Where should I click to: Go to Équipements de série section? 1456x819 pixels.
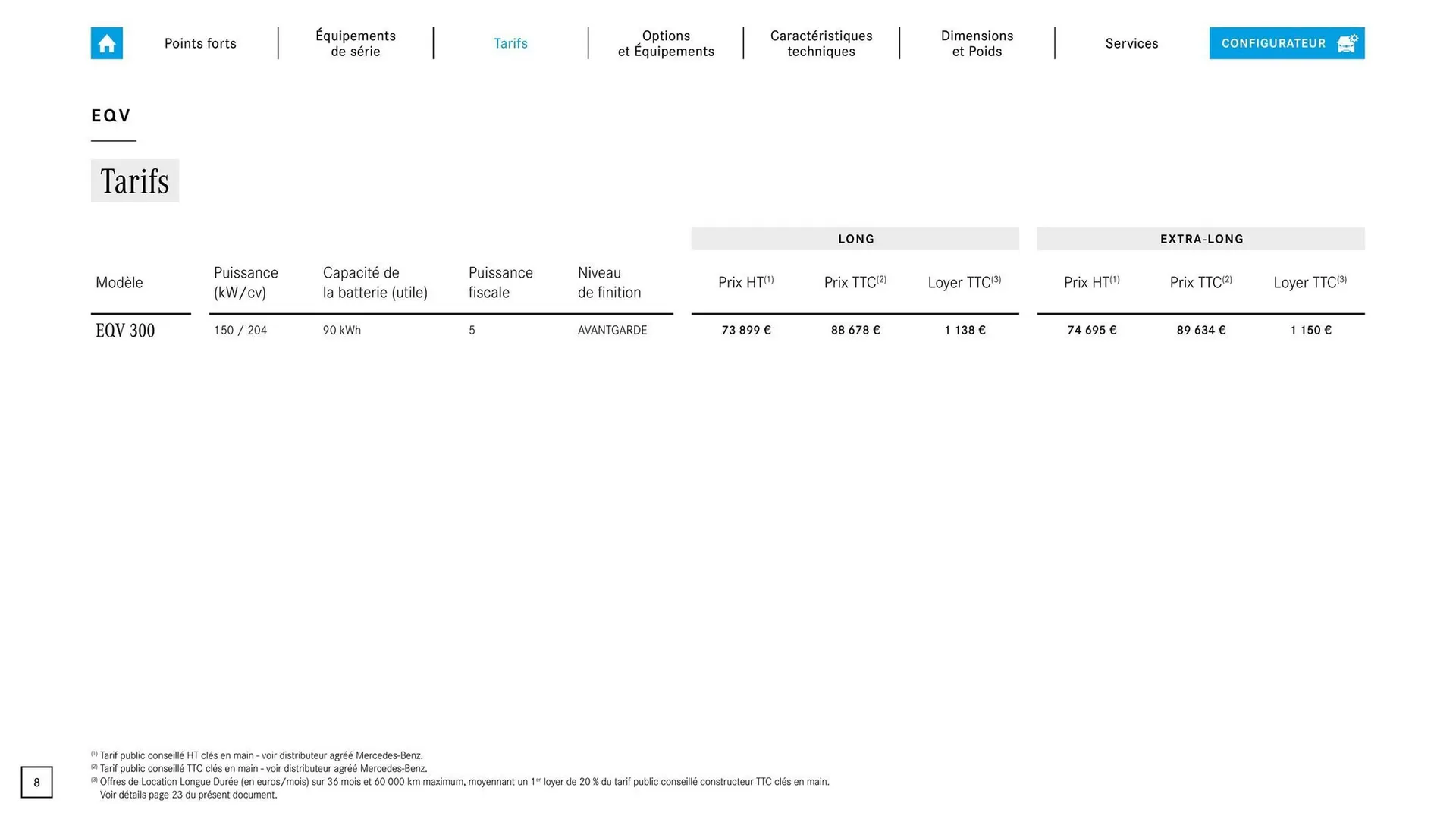tap(356, 43)
